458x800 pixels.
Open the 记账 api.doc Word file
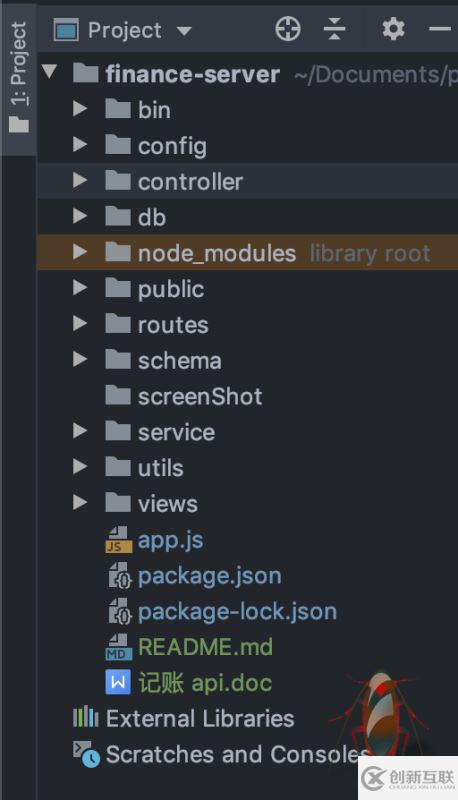205,683
